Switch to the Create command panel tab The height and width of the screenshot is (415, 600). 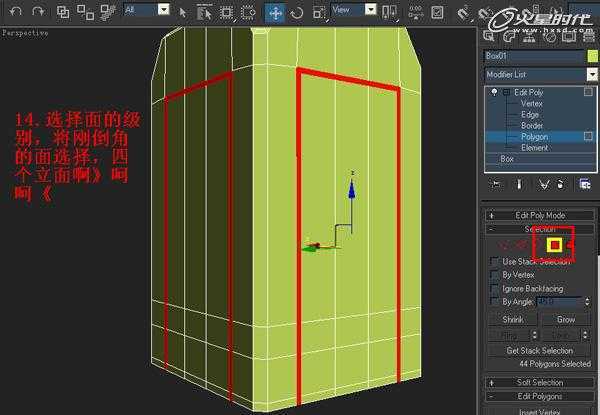(489, 36)
